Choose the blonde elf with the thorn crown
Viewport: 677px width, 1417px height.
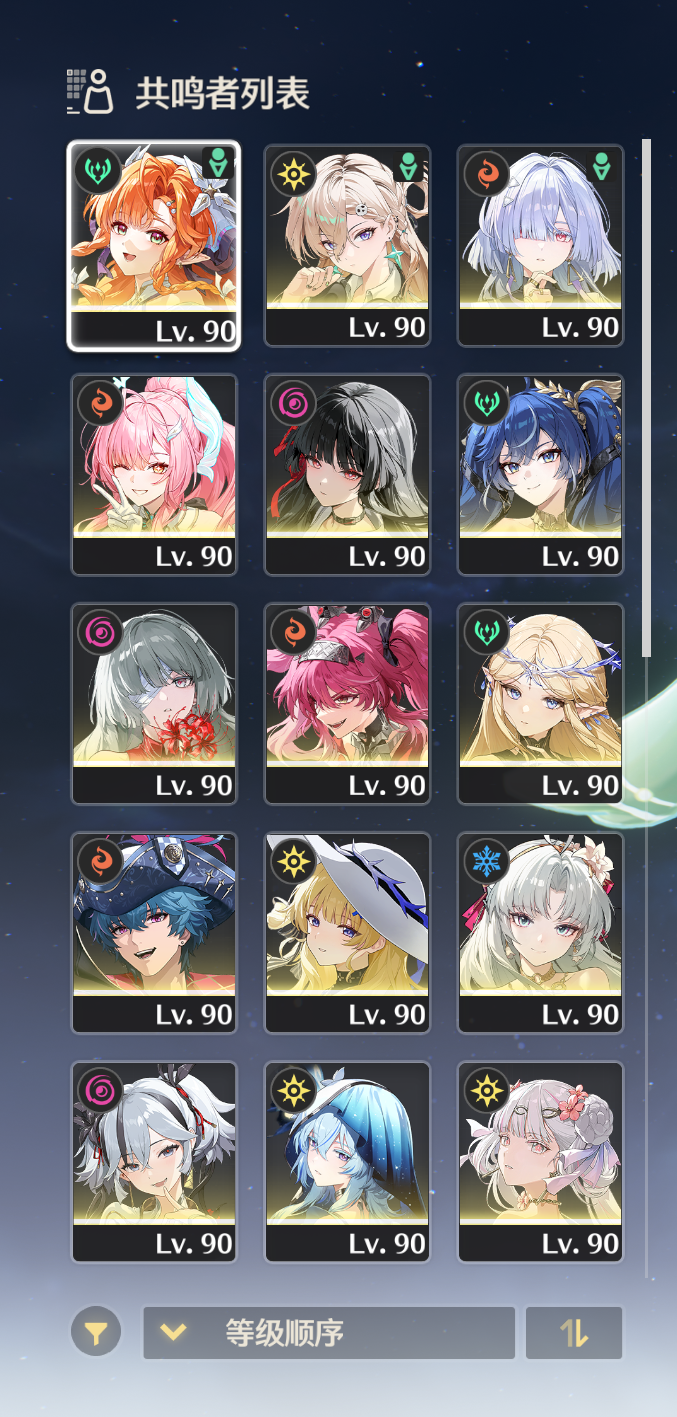pos(540,704)
